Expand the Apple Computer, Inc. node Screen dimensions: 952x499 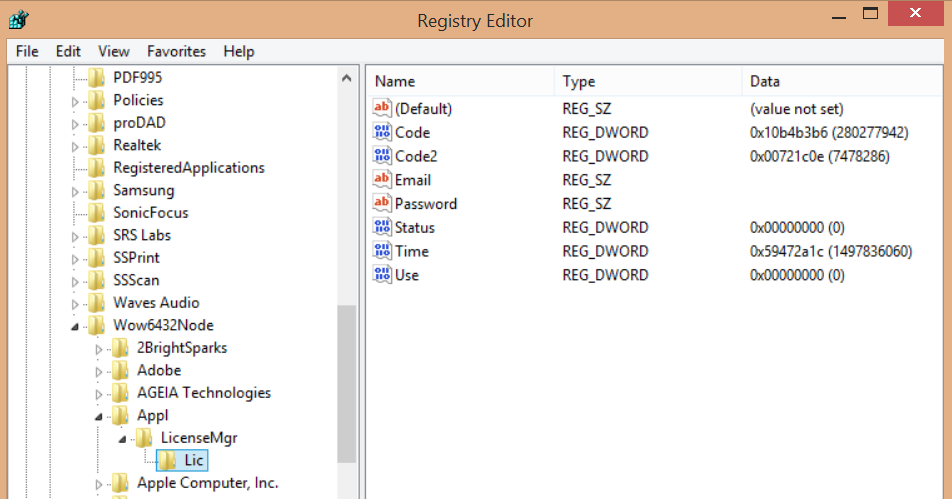[99, 484]
